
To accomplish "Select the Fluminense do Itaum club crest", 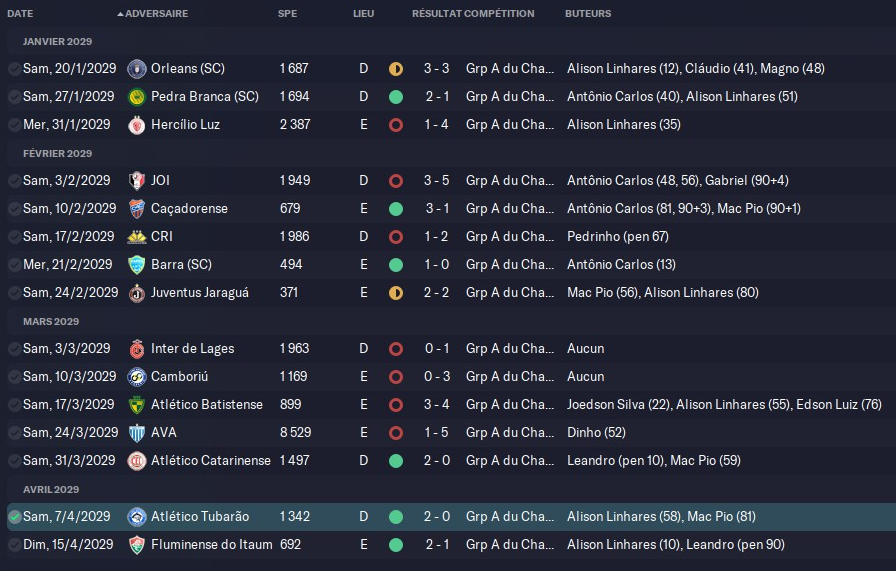I will (x=137, y=545).
